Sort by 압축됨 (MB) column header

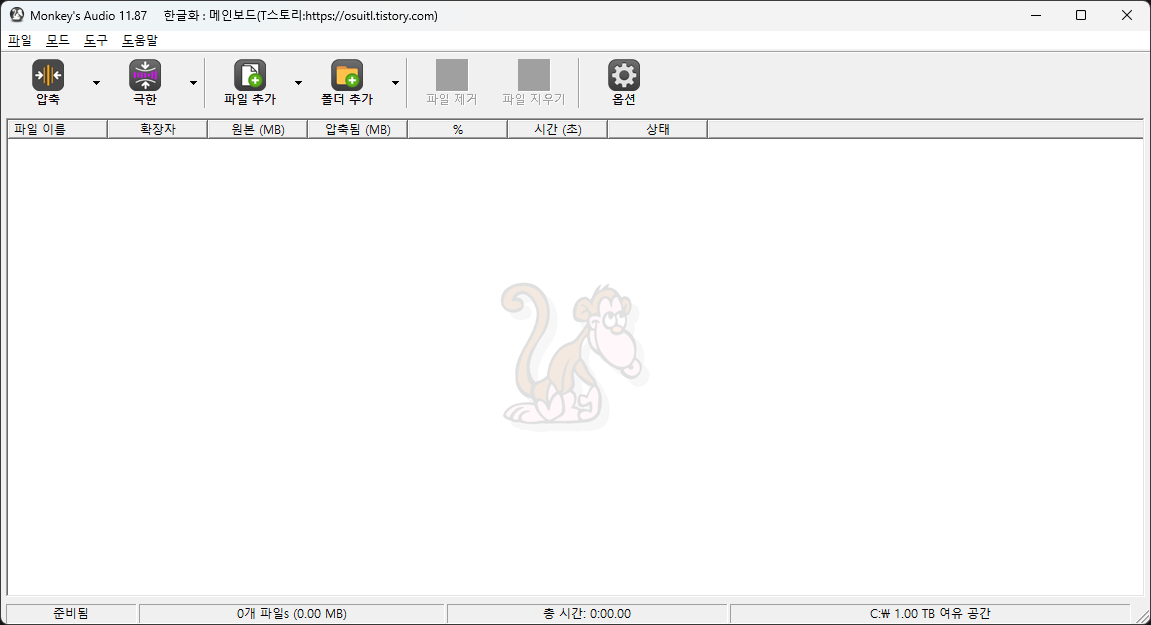click(x=357, y=129)
